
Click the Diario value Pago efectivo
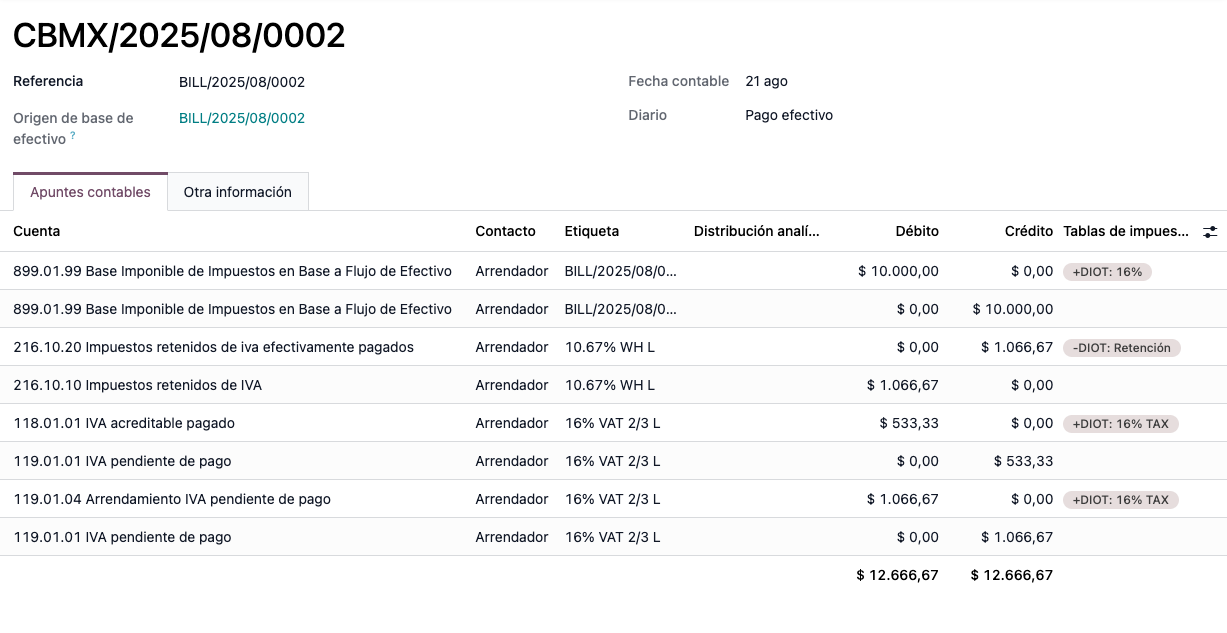tap(788, 115)
